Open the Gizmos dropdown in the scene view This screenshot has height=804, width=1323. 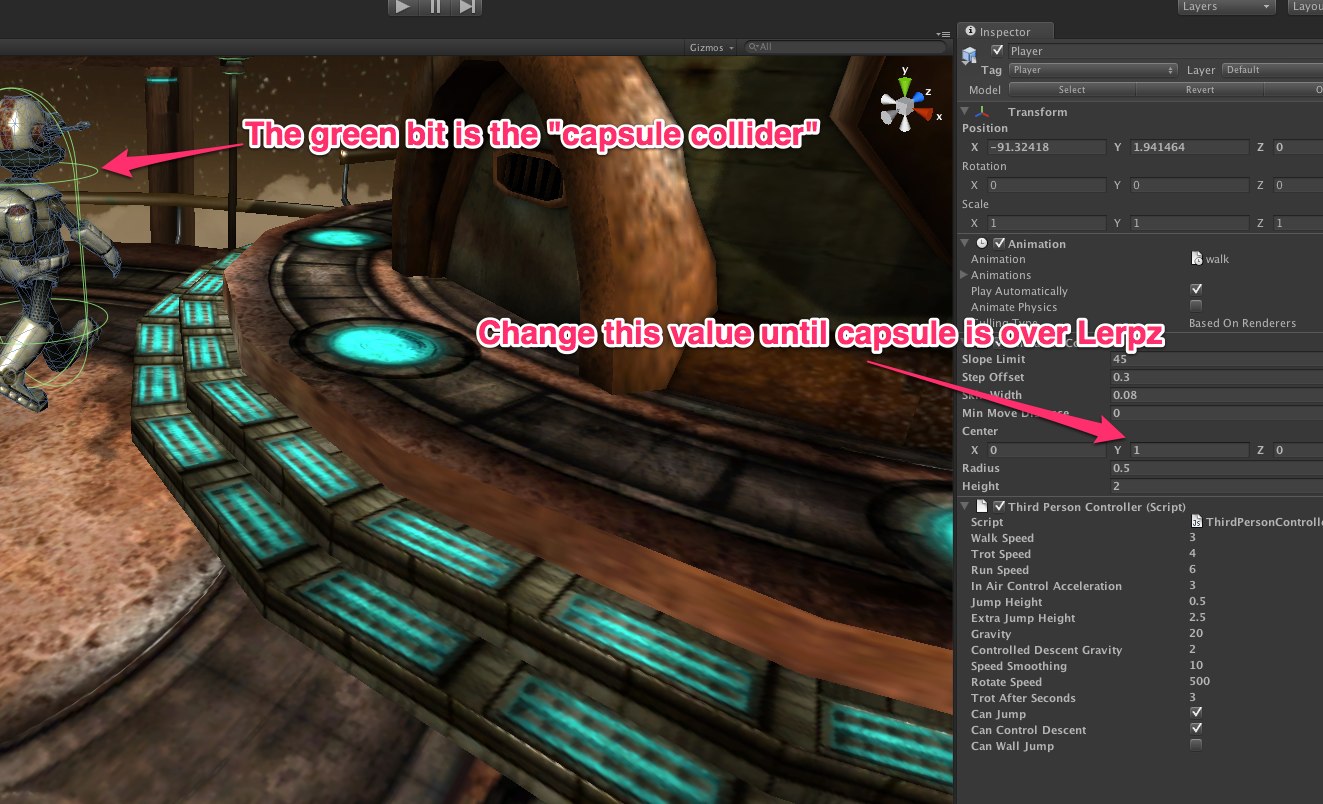[712, 46]
